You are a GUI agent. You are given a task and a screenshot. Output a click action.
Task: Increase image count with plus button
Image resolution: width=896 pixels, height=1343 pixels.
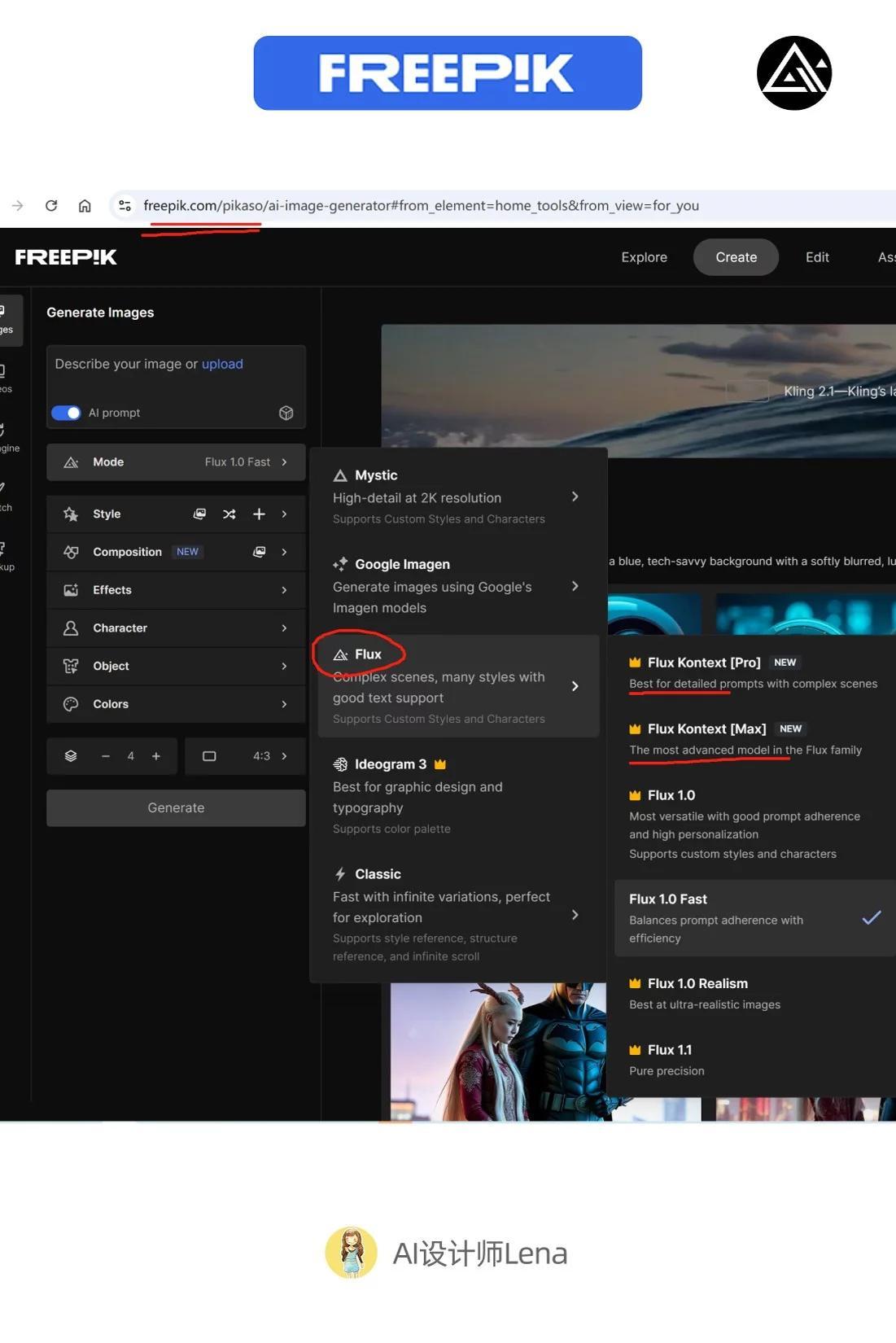155,756
